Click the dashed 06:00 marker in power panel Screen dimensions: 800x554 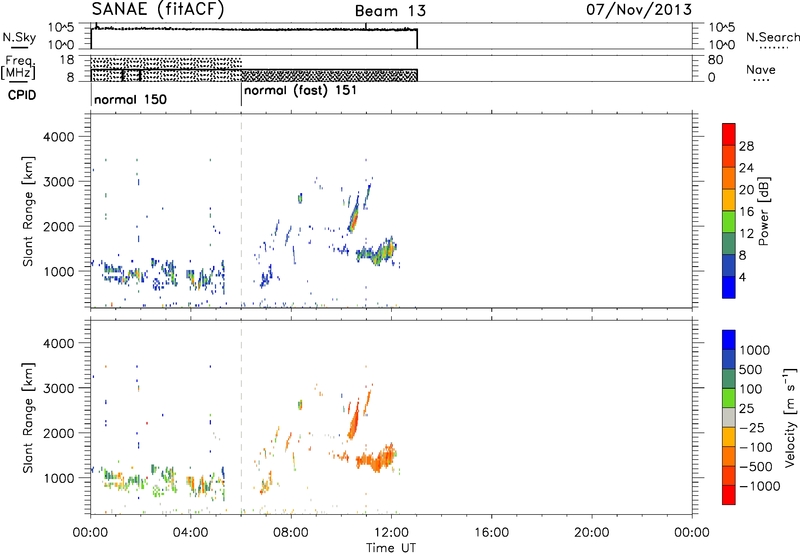(241, 211)
